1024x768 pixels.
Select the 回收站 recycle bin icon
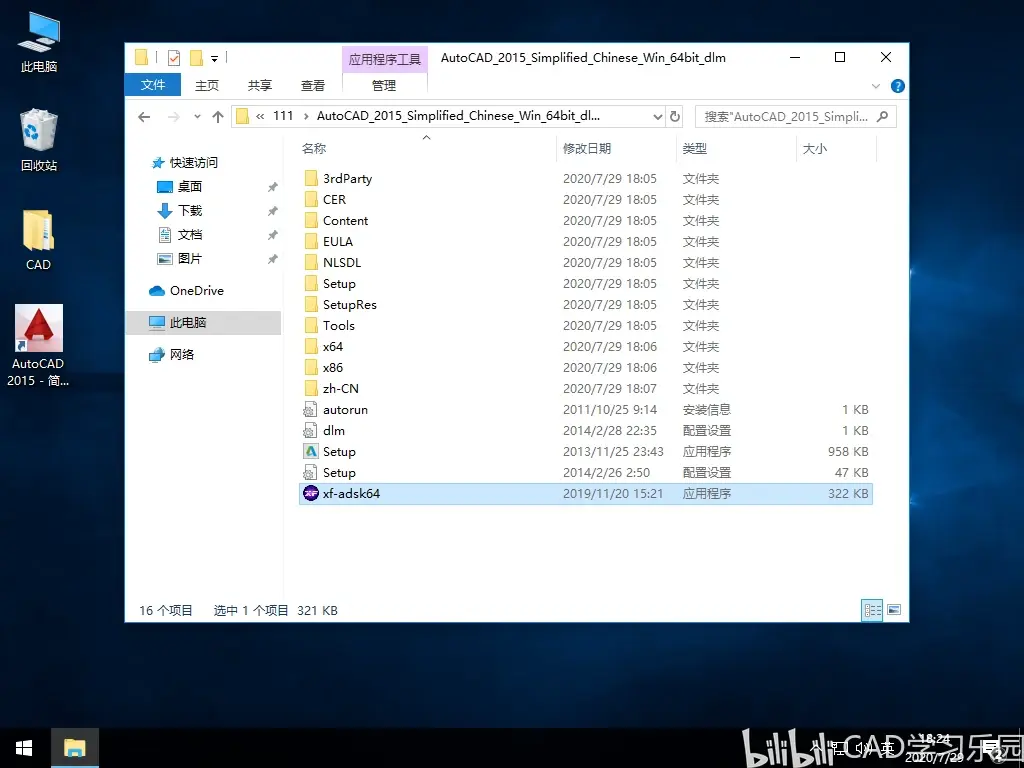click(x=39, y=140)
